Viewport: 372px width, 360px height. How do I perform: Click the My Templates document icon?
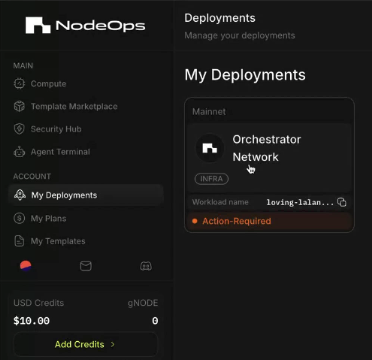point(19,241)
